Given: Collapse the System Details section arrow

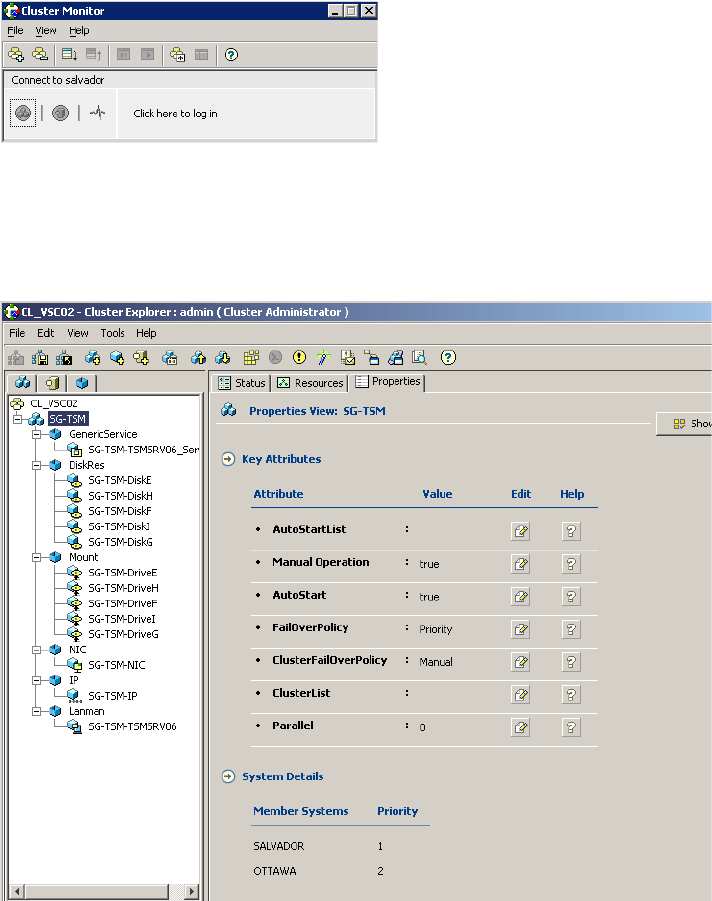Looking at the screenshot, I should click(228, 777).
